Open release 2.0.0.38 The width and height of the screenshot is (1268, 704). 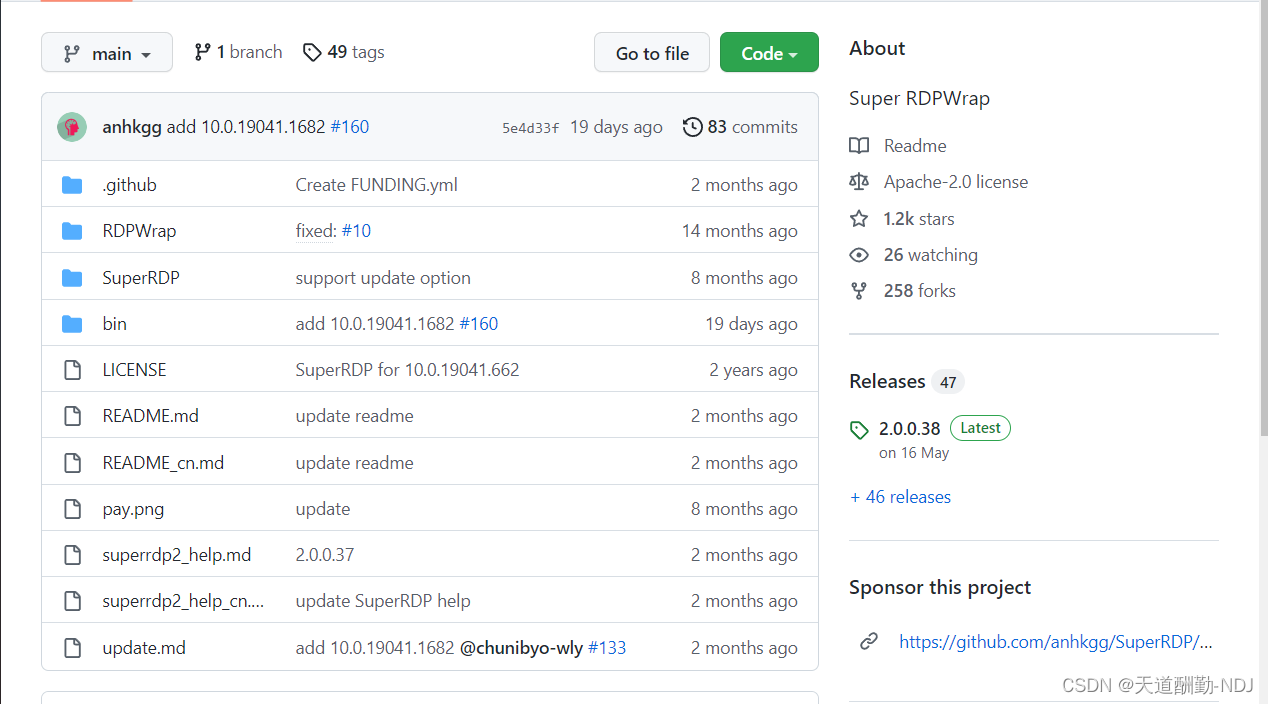(910, 428)
